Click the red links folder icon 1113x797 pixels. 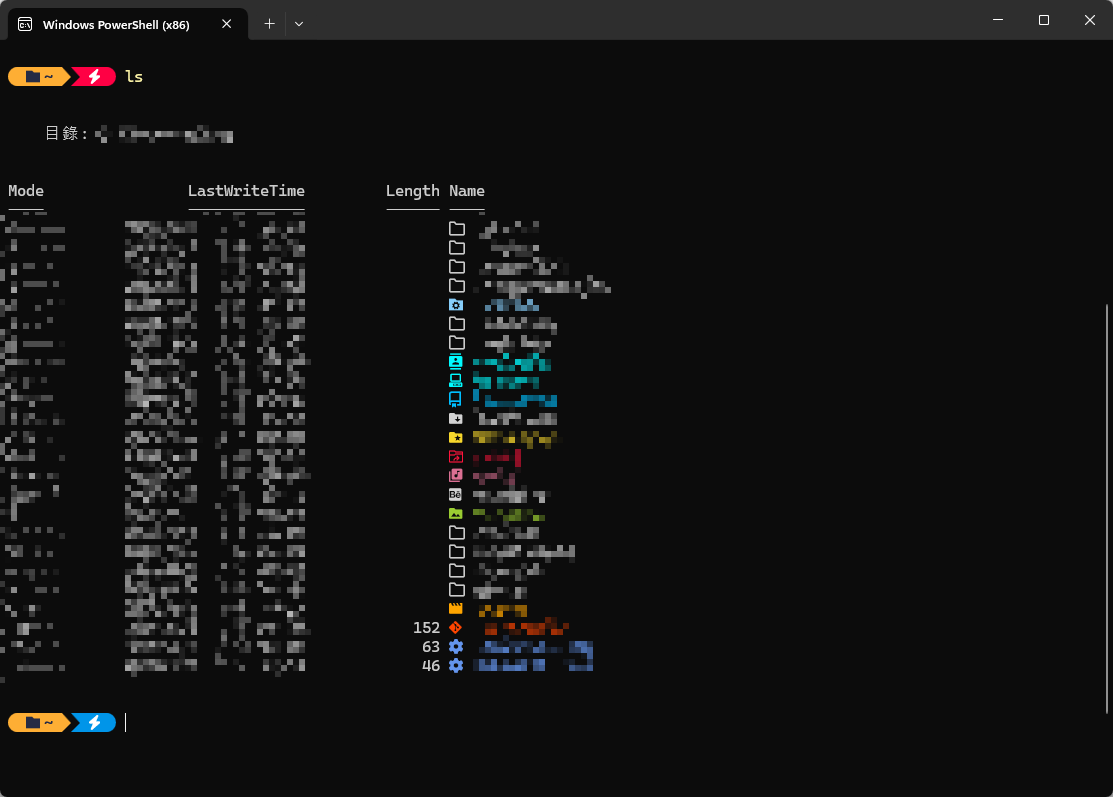[456, 456]
